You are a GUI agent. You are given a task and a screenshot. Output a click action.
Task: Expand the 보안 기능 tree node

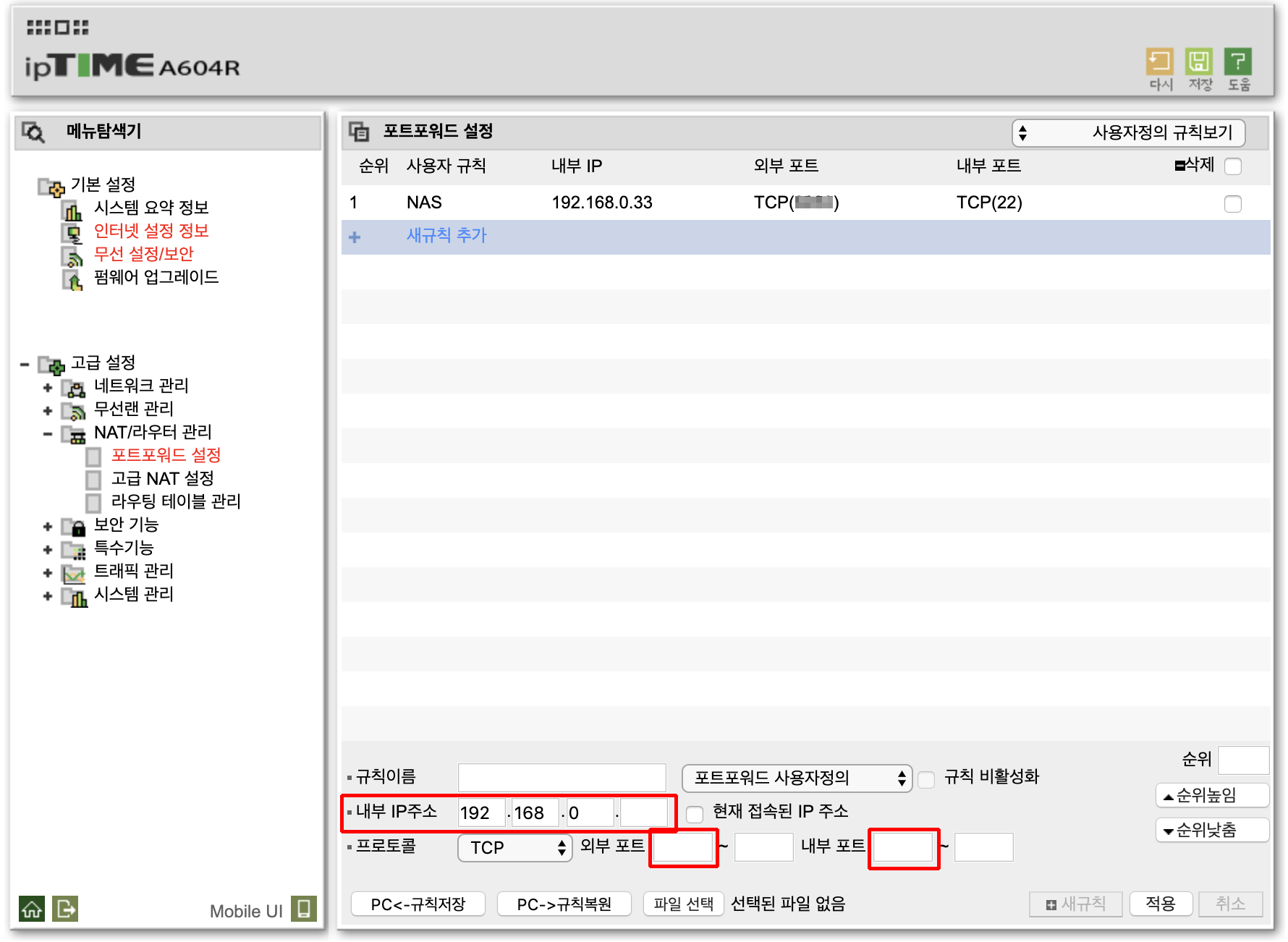48,527
